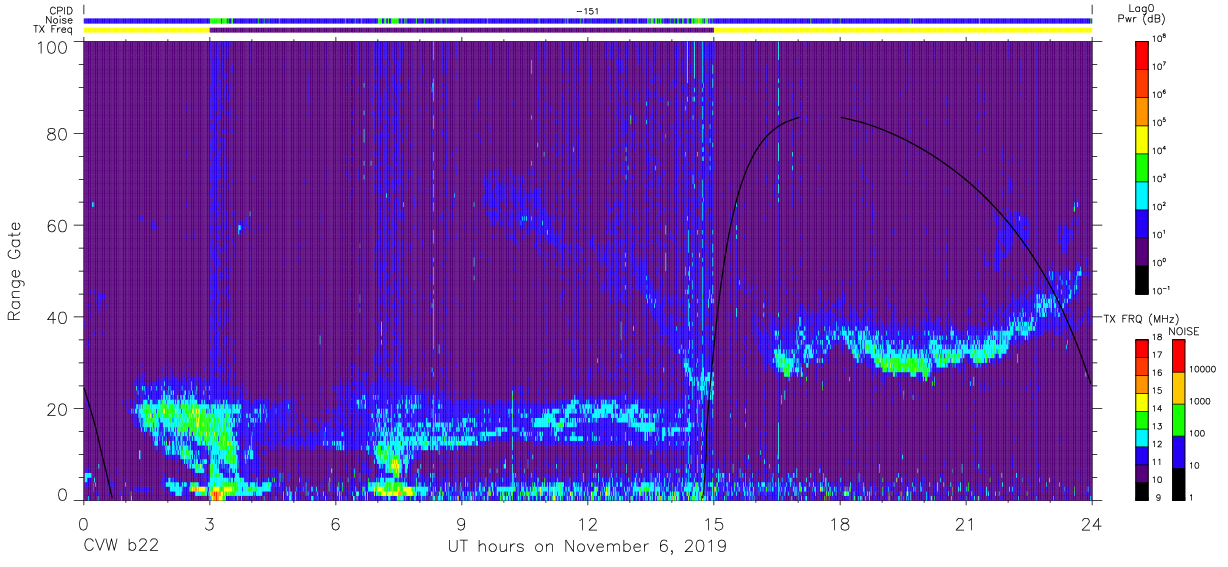
Task: Click the -151 CPID value
Action: (x=587, y=11)
